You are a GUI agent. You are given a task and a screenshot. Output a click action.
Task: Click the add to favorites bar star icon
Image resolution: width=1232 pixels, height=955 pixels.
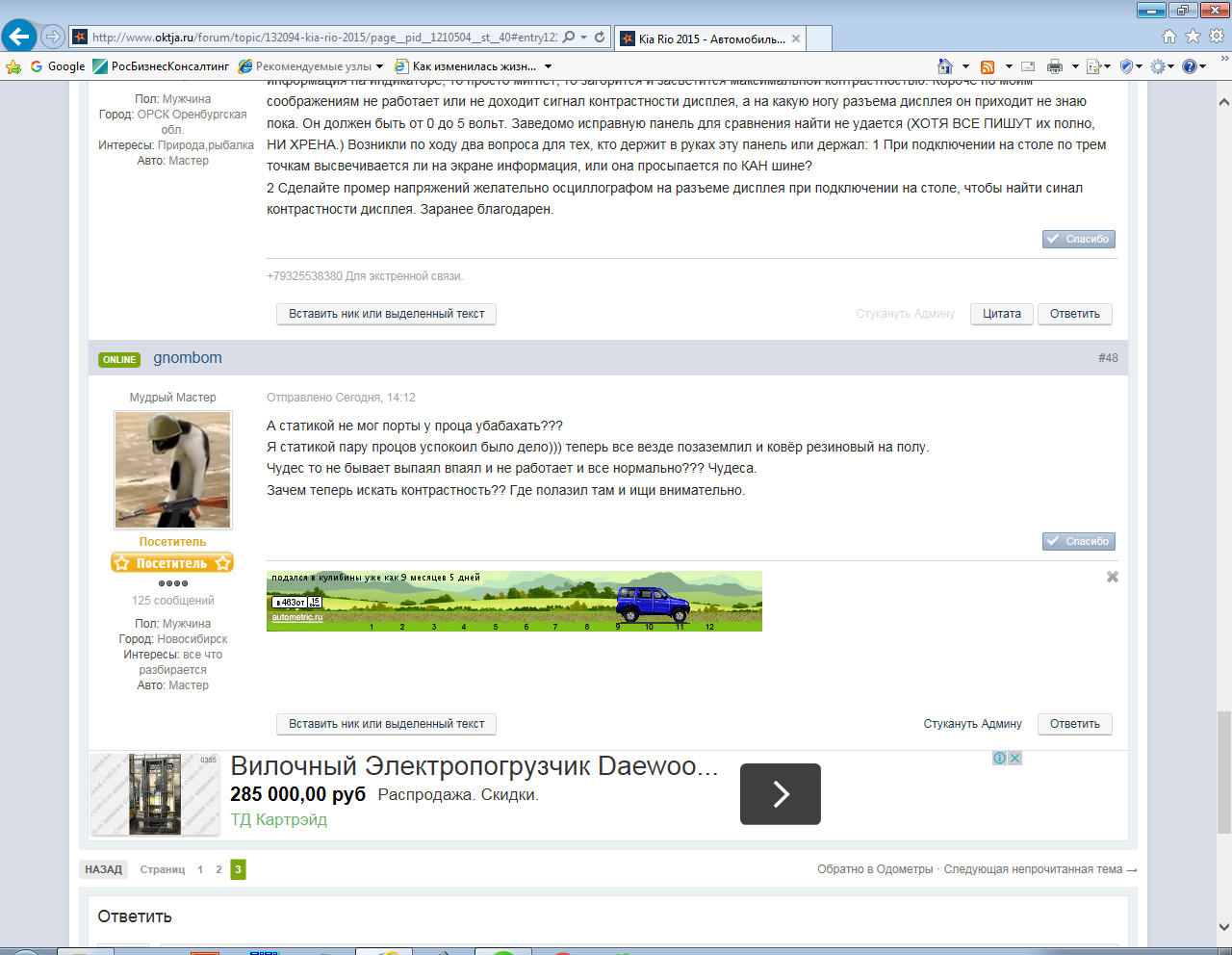click(13, 66)
